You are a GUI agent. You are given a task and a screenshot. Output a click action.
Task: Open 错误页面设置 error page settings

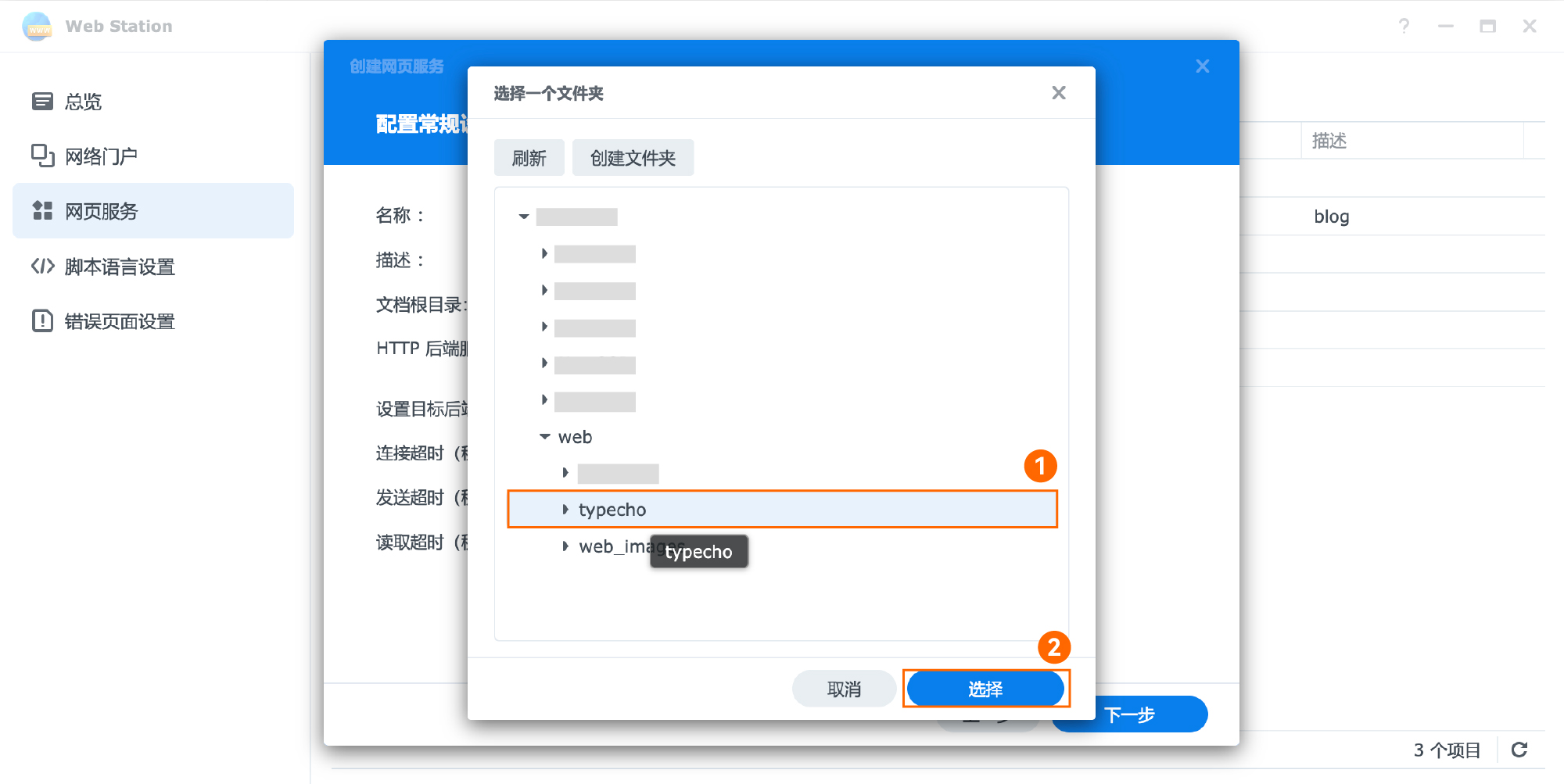pyautogui.click(x=119, y=321)
